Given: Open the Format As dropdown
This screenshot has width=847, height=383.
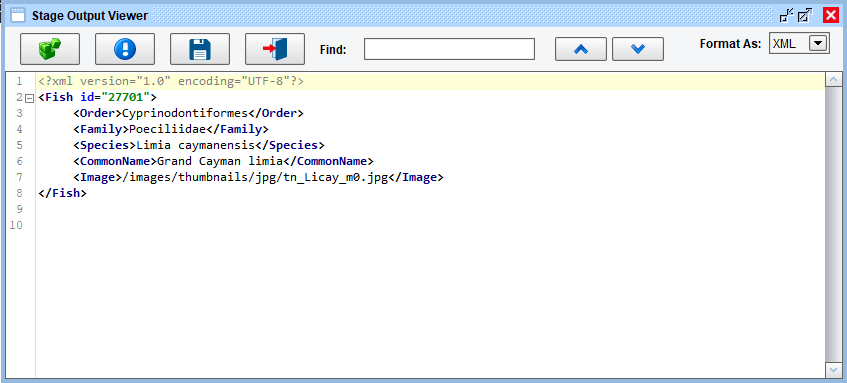Looking at the screenshot, I should point(819,43).
